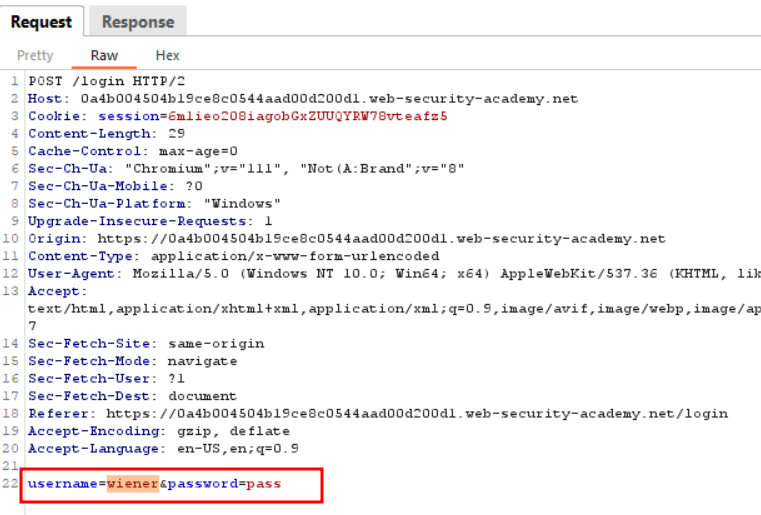Switch to the Hex view tab
Image resolution: width=761 pixels, height=515 pixels.
(167, 55)
